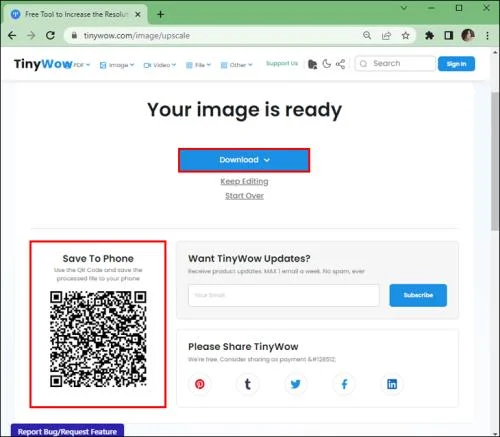Share TinyWow on Pinterest

click(x=200, y=384)
